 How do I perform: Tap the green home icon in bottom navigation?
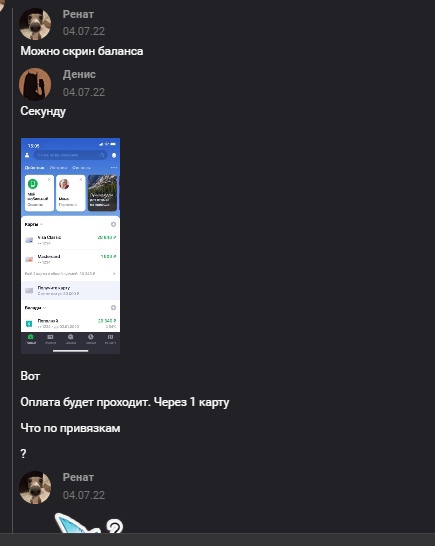coord(31,337)
